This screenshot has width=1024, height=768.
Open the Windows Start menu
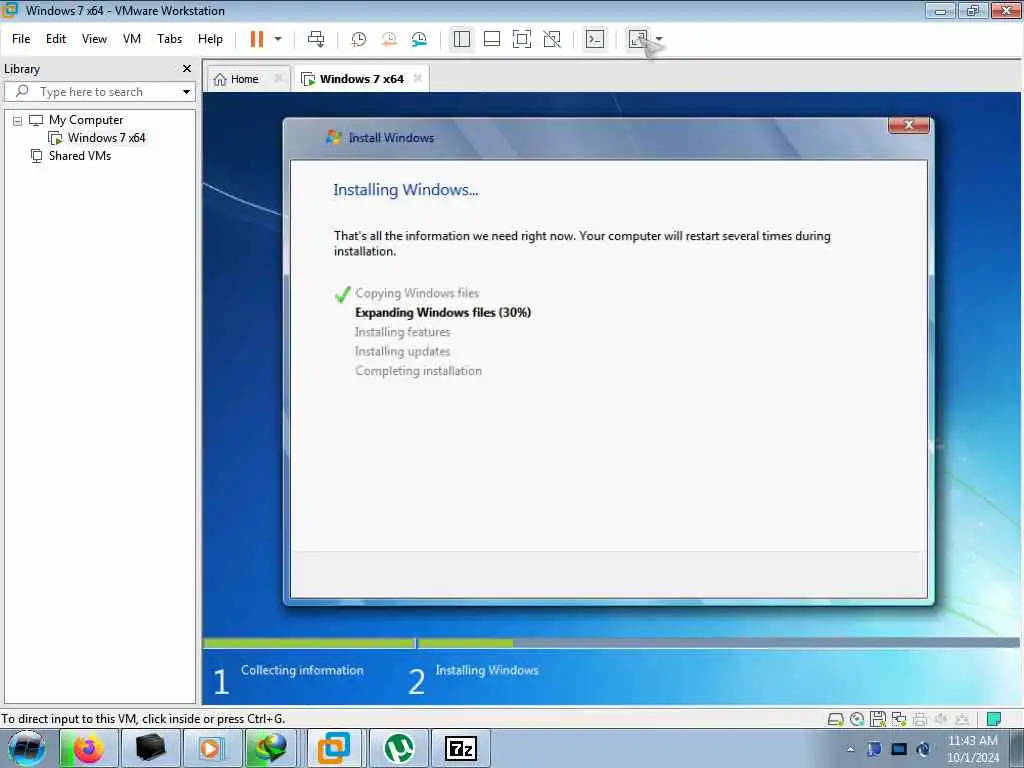[27, 748]
